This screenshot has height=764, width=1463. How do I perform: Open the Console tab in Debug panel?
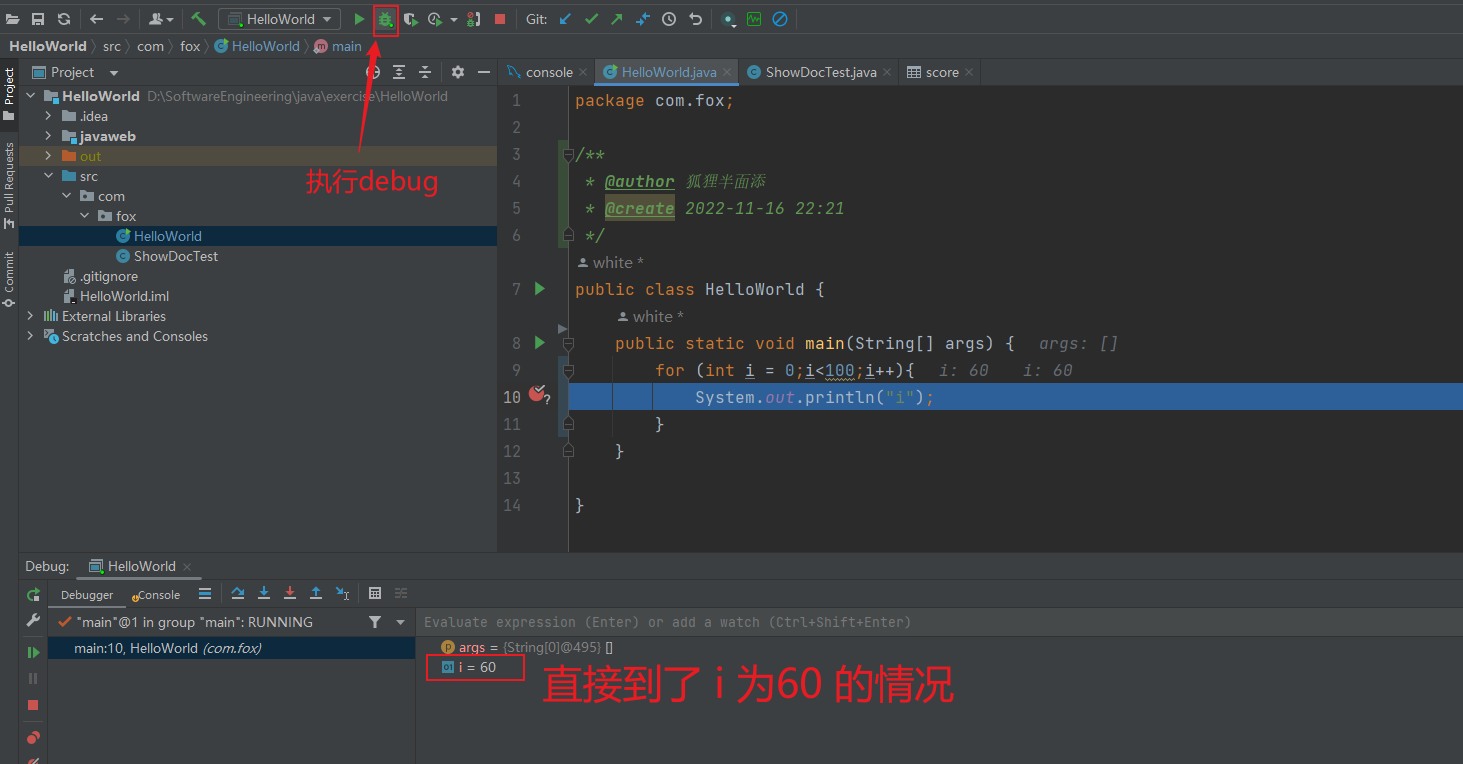158,595
